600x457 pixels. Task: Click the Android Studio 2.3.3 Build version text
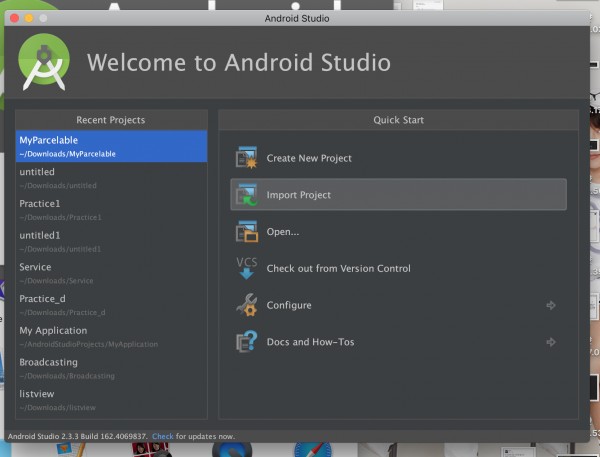tap(77, 436)
